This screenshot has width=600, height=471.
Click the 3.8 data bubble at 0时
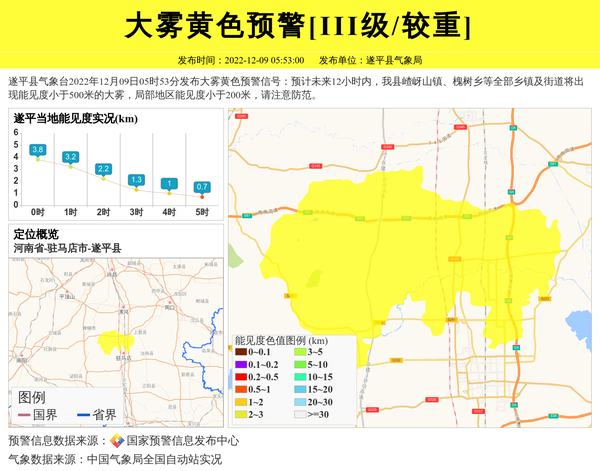pyautogui.click(x=38, y=150)
